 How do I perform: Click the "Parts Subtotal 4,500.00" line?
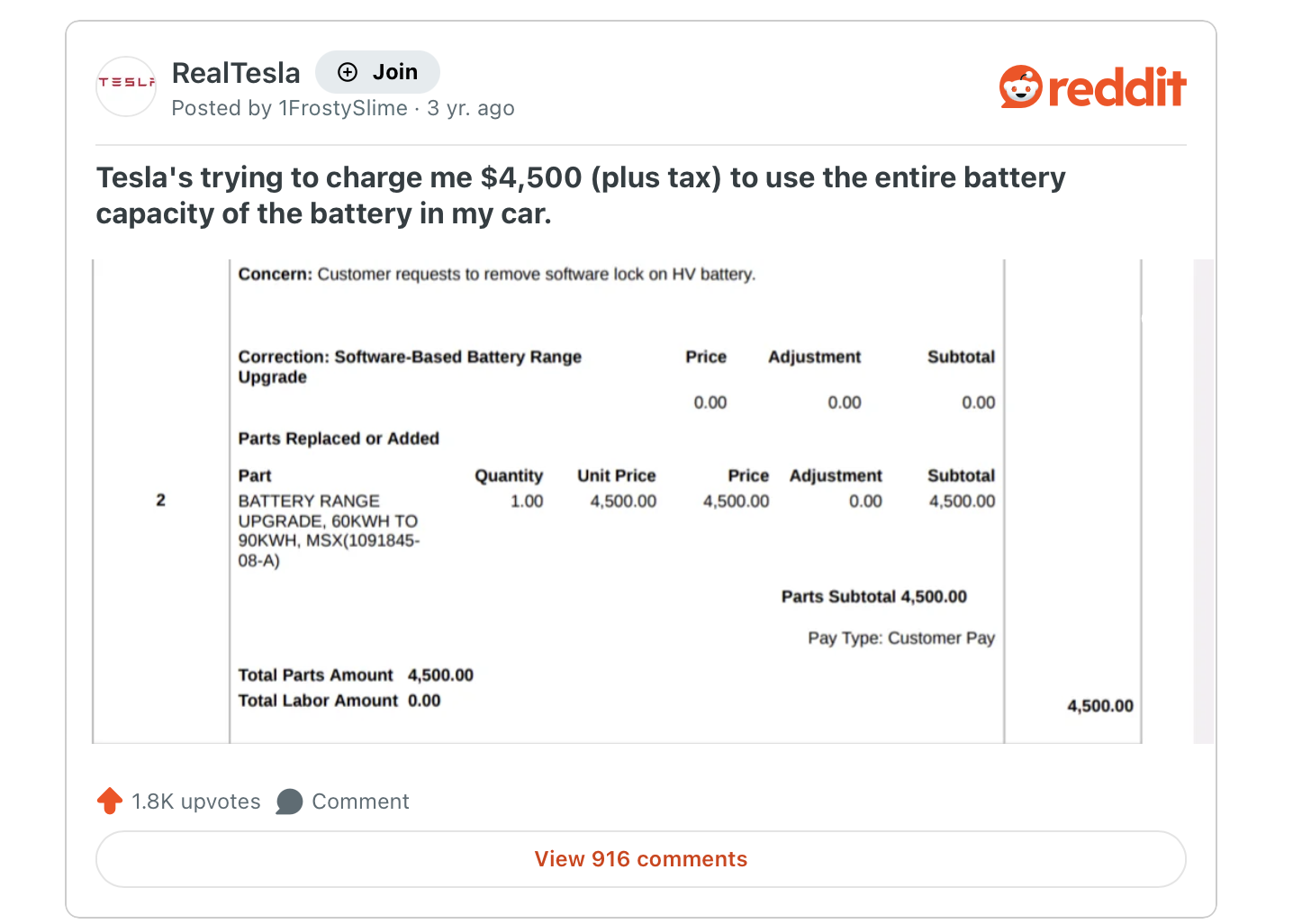point(873,596)
